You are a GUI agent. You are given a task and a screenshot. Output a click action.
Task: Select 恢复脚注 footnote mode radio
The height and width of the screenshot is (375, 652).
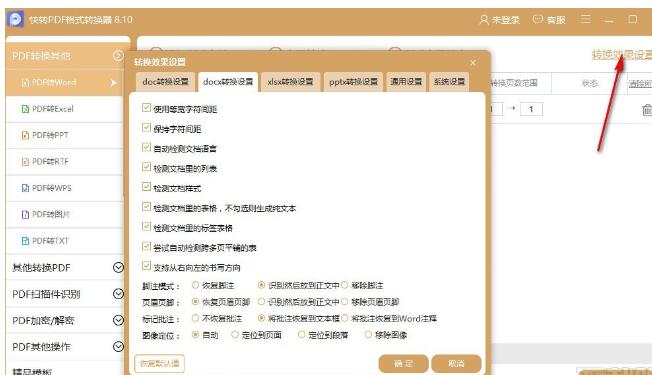pos(195,285)
